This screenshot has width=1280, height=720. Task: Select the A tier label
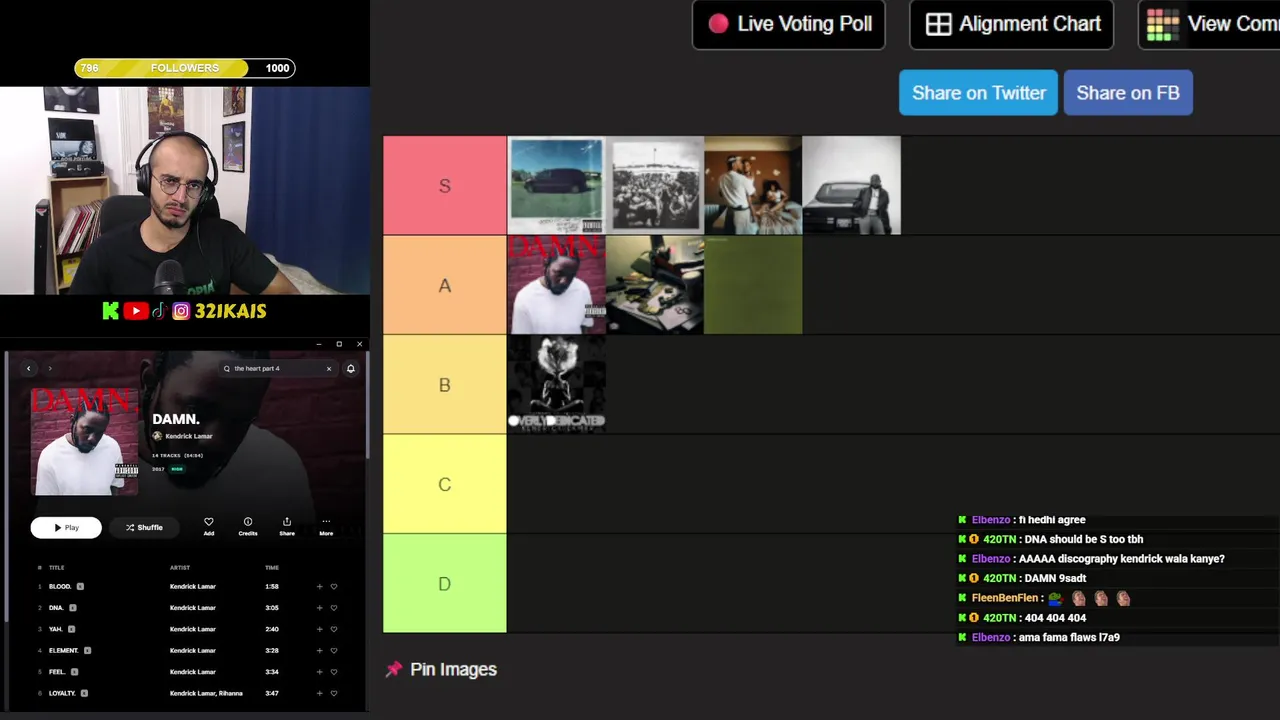tap(445, 285)
